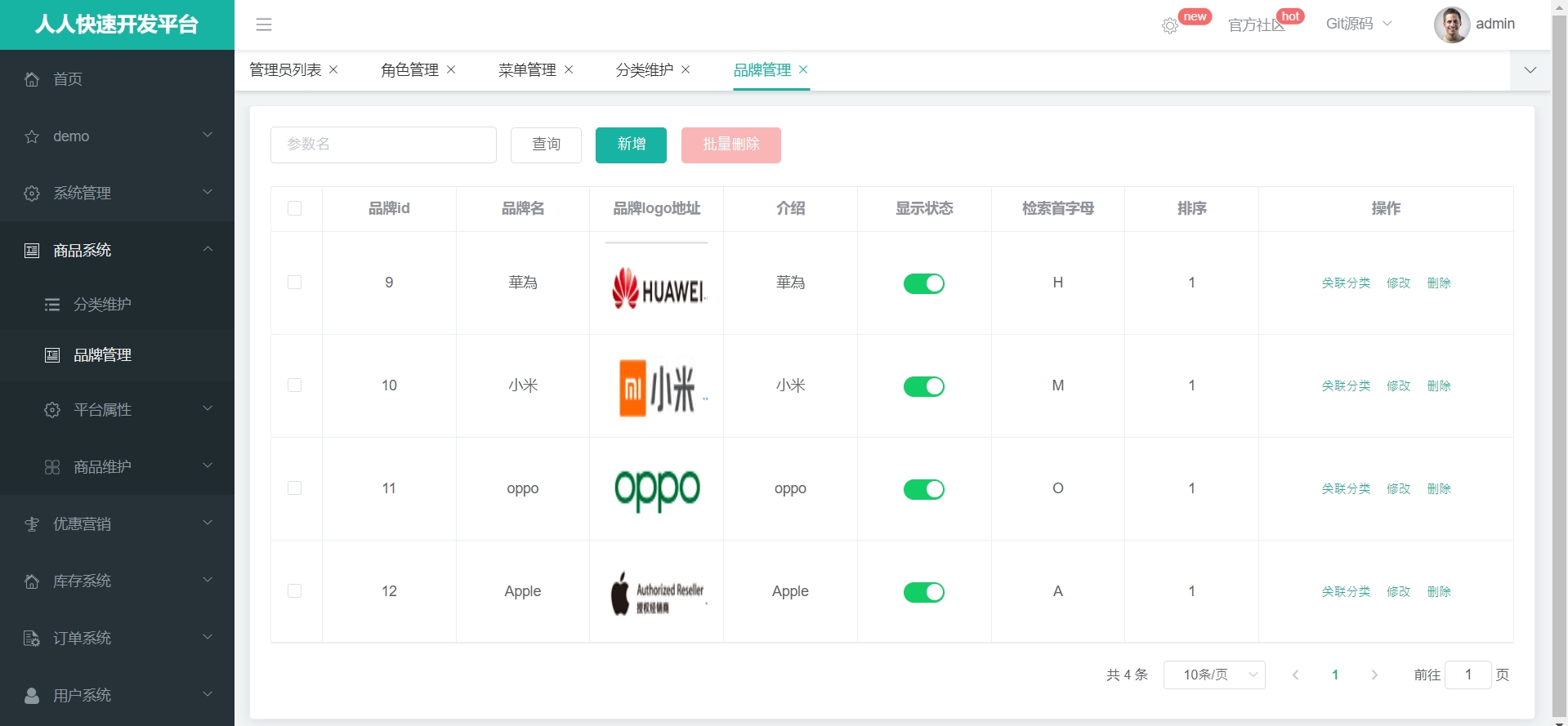Check the row checkbox for brand 華為

(295, 282)
